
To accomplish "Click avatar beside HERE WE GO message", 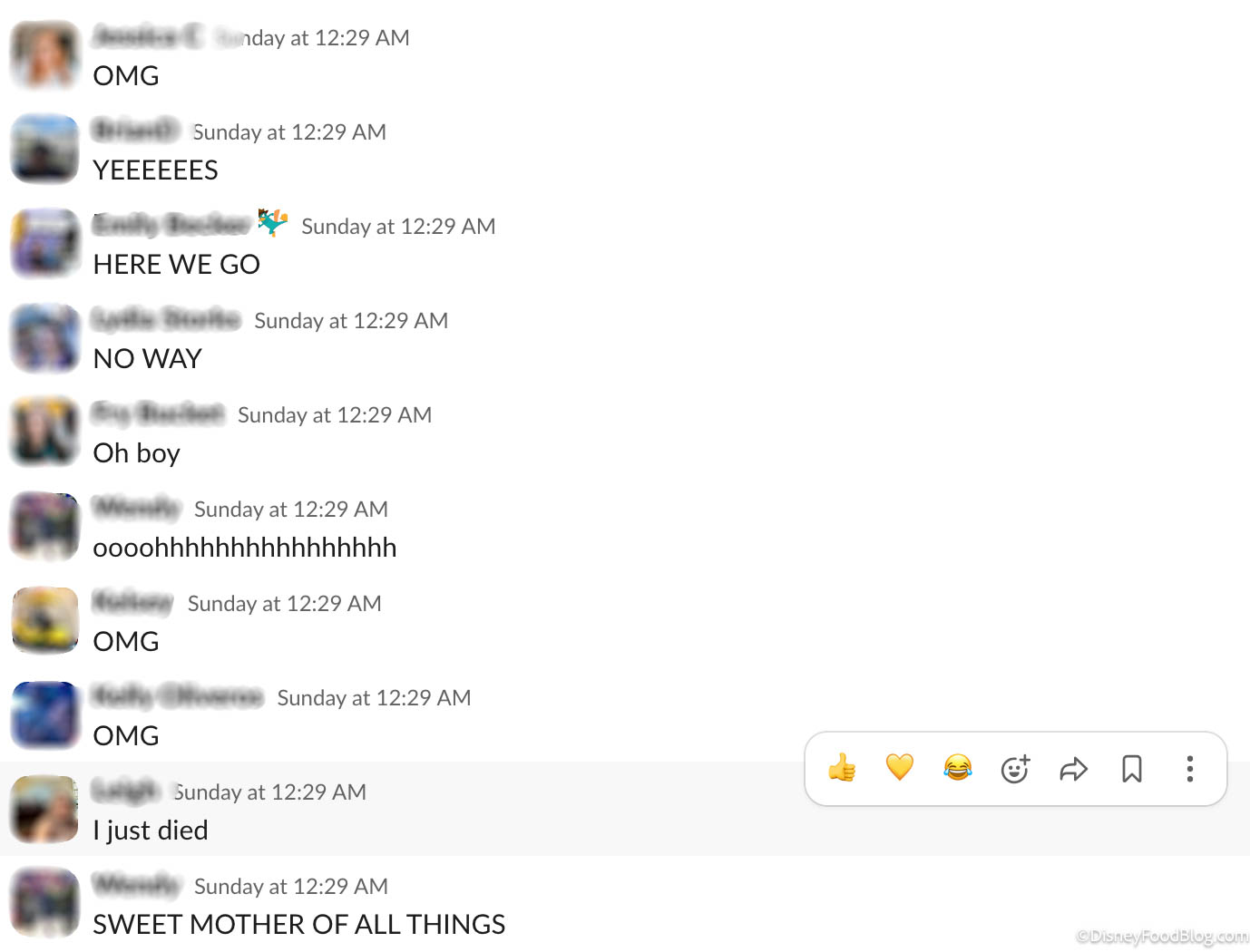I will (x=44, y=244).
